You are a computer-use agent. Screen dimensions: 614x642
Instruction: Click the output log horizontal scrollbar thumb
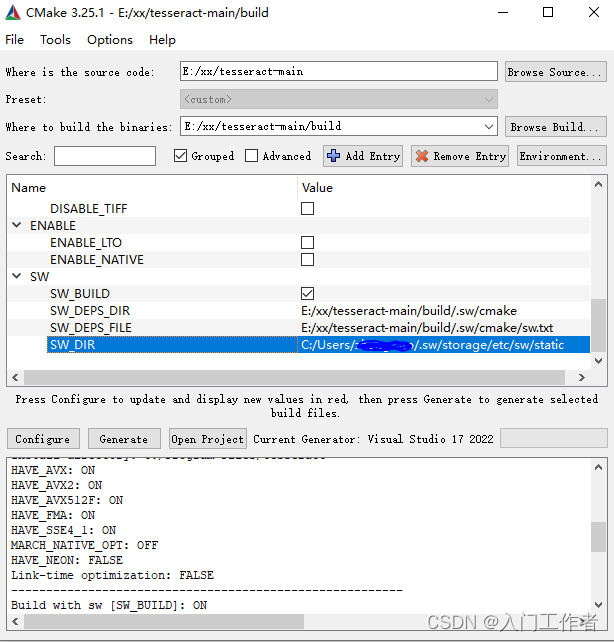coord(164,621)
